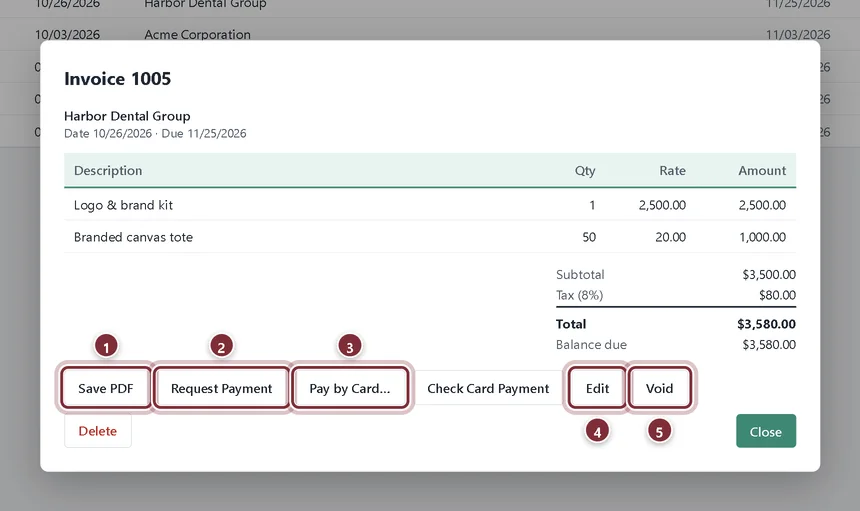Open the Pay by Card… option
Viewport: 860px width, 511px height.
coord(350,388)
